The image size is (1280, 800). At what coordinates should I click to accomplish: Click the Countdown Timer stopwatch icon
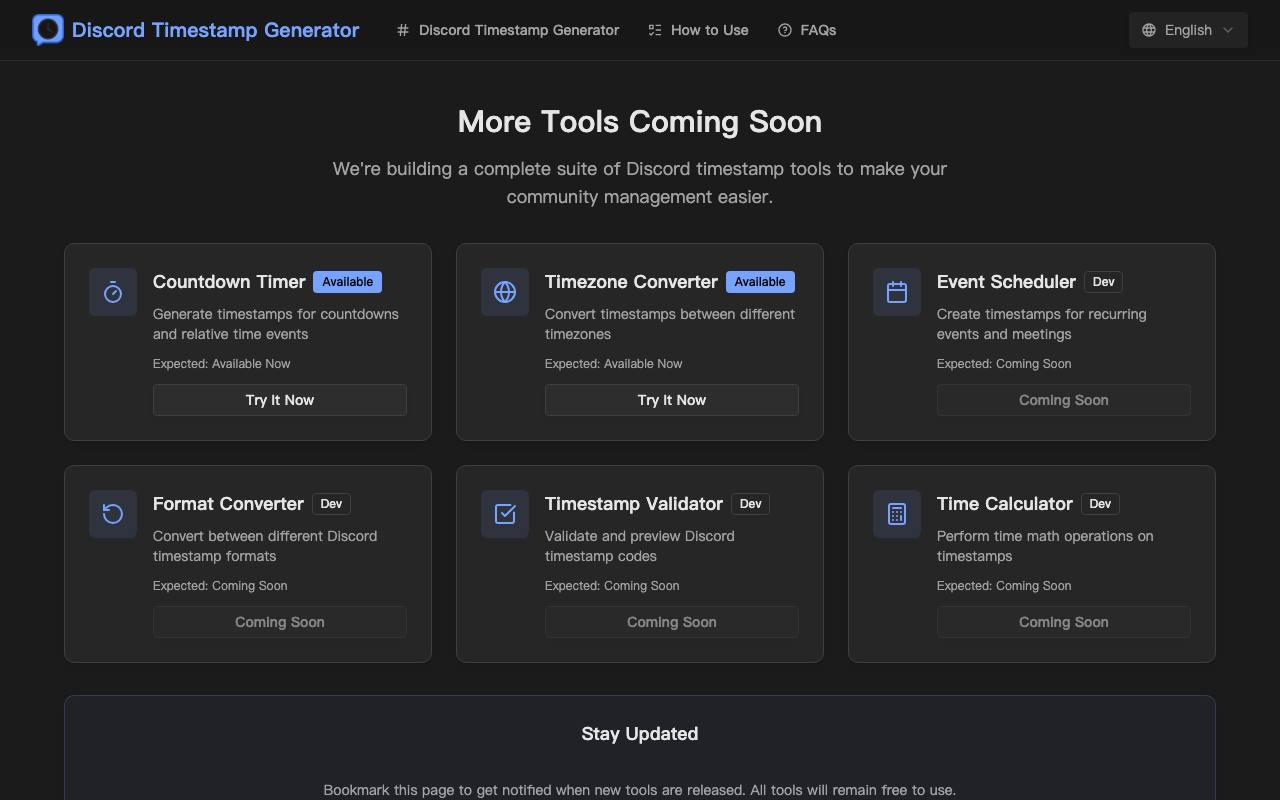[x=113, y=292]
